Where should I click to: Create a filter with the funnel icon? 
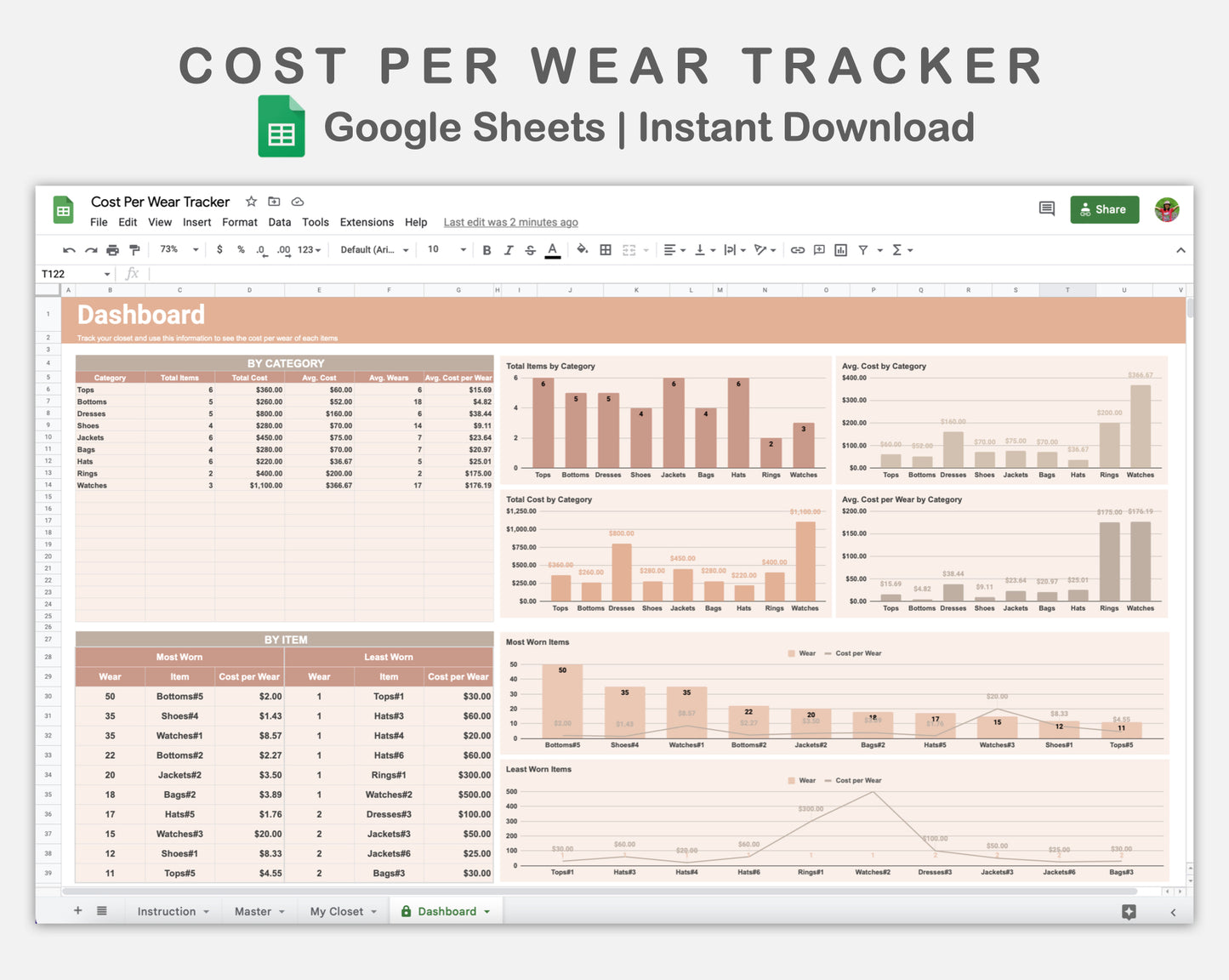click(x=863, y=249)
